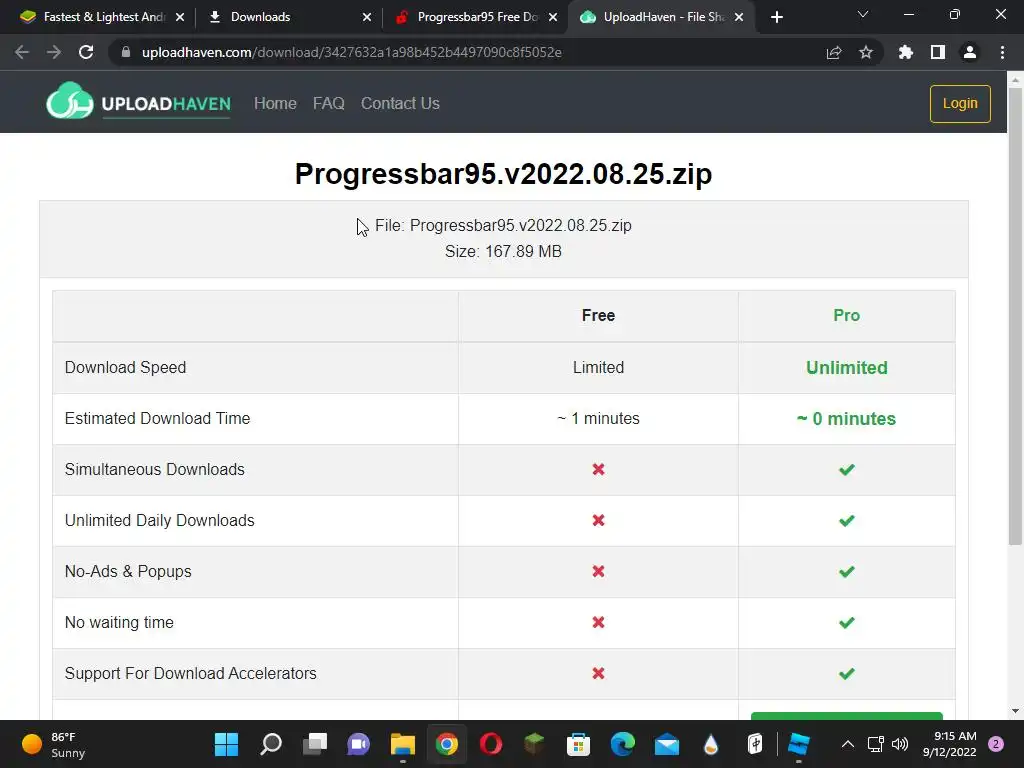Click the Free column header
1024x768 pixels.
tap(598, 315)
